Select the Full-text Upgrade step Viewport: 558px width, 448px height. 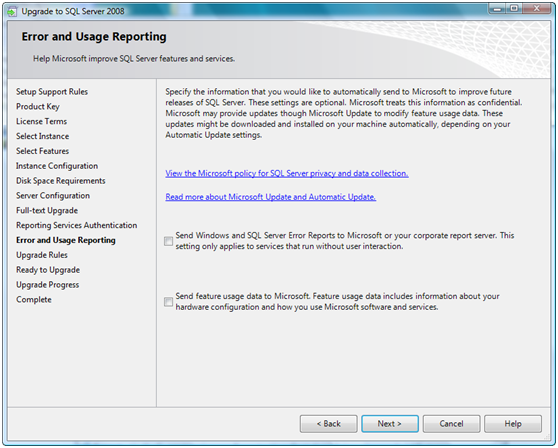point(47,211)
